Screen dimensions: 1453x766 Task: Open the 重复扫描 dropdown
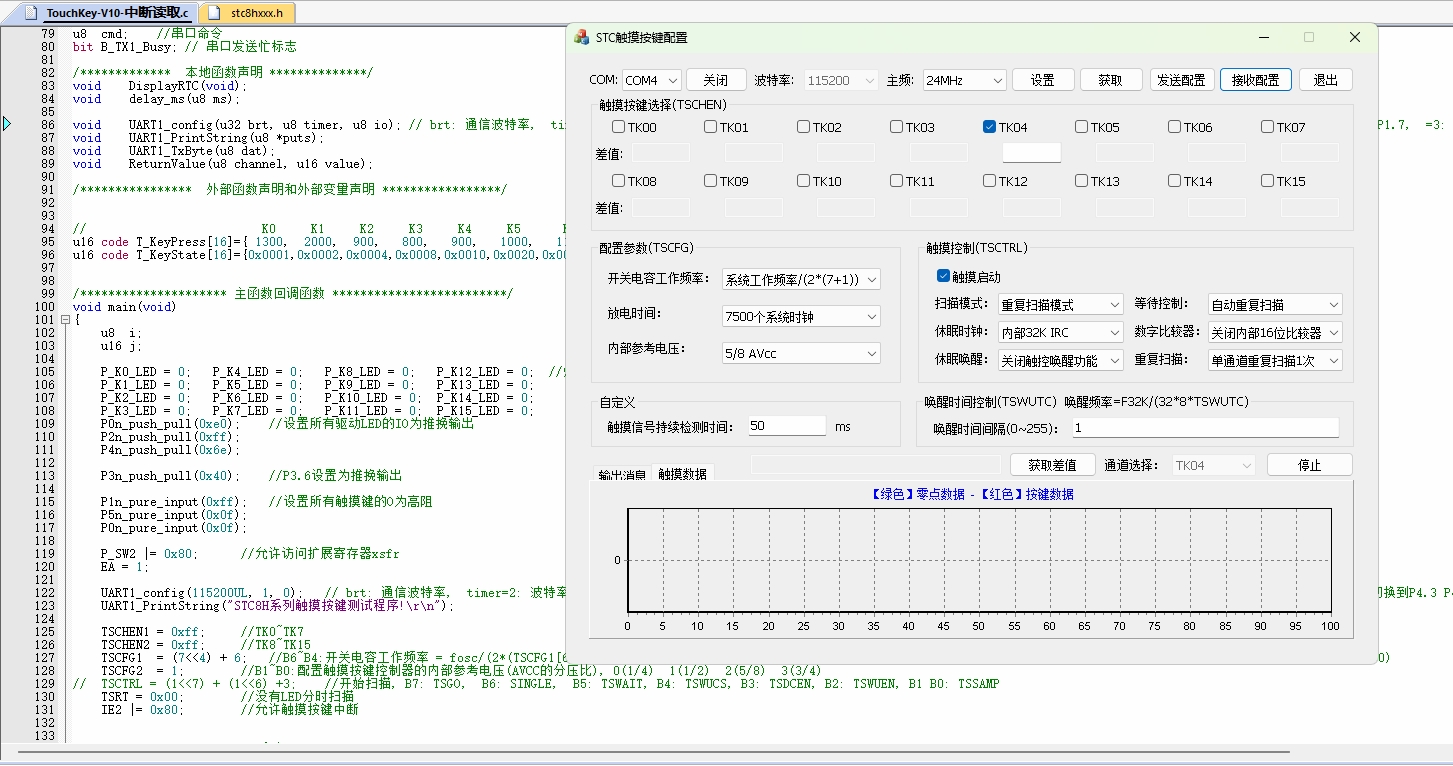click(1275, 360)
